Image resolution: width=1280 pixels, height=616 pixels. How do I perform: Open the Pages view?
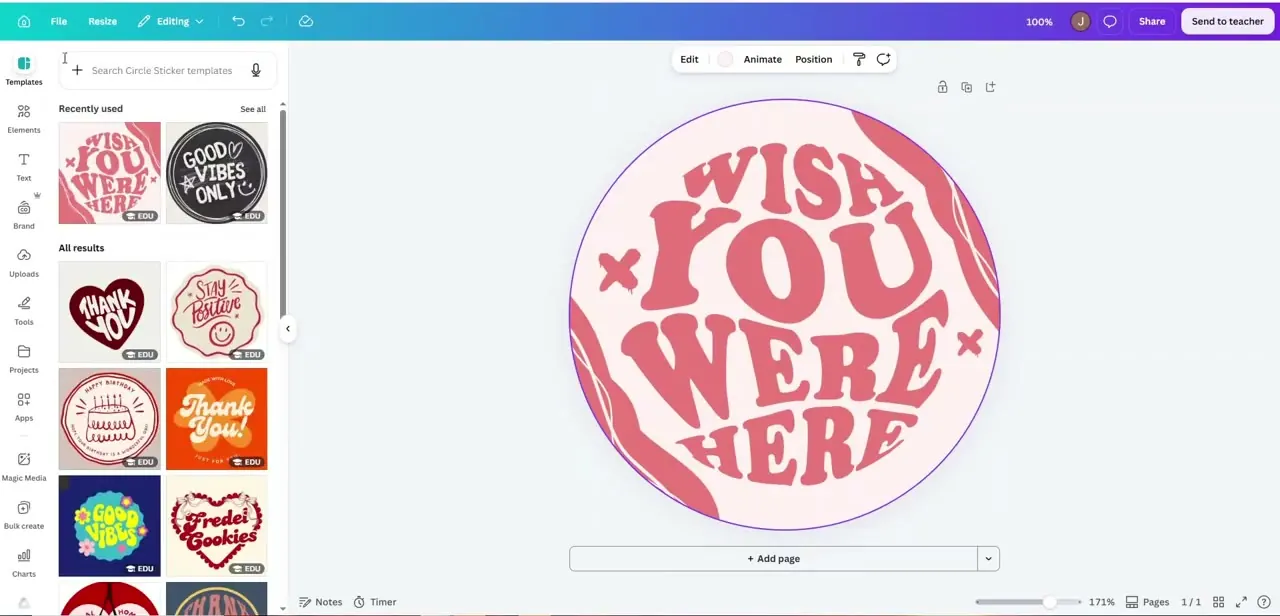coord(1147,602)
